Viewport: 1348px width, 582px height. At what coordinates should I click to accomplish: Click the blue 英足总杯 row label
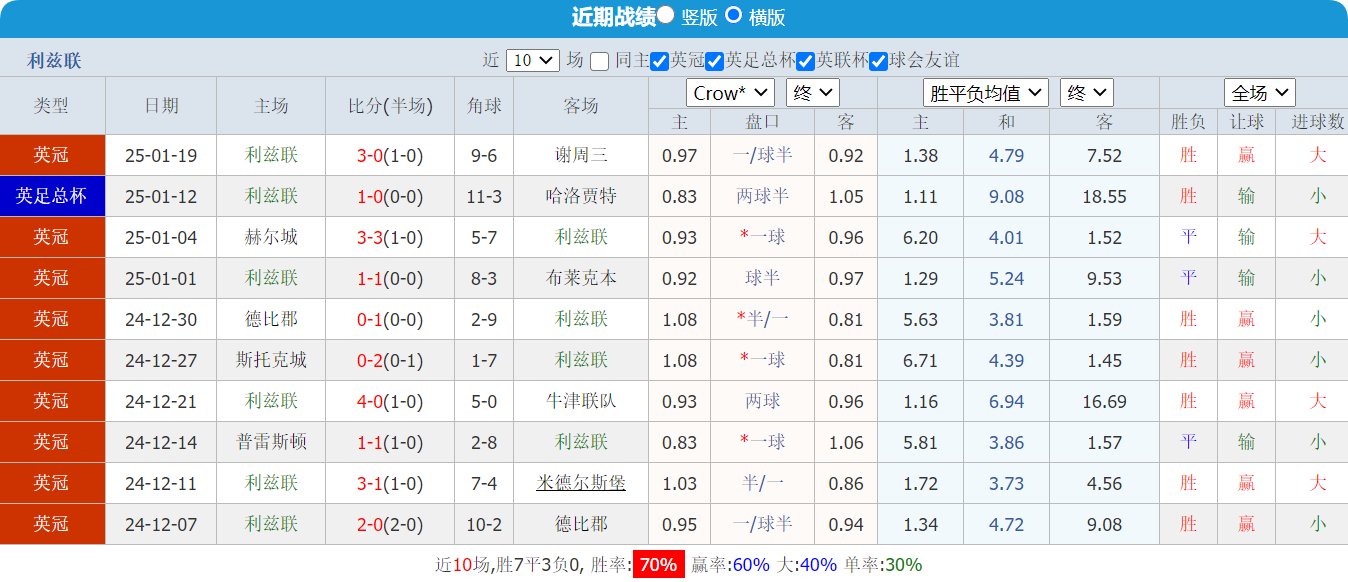[52, 196]
